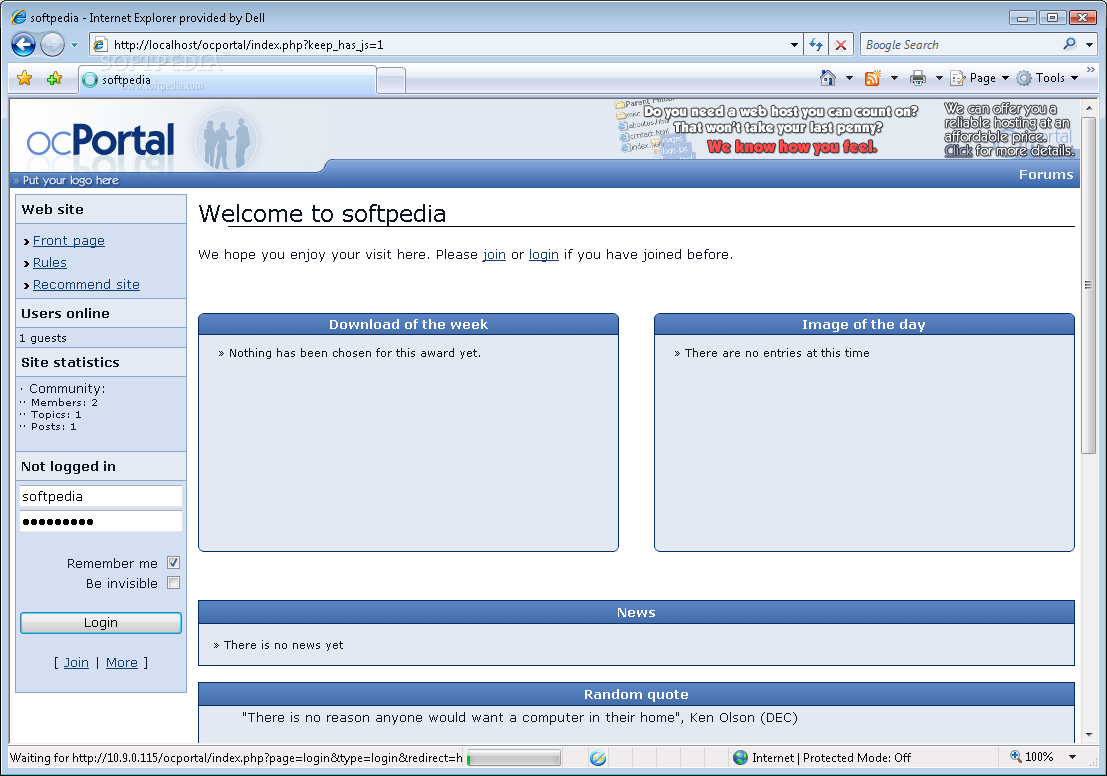
Task: Uncheck the Remember me checkbox
Action: point(174,563)
